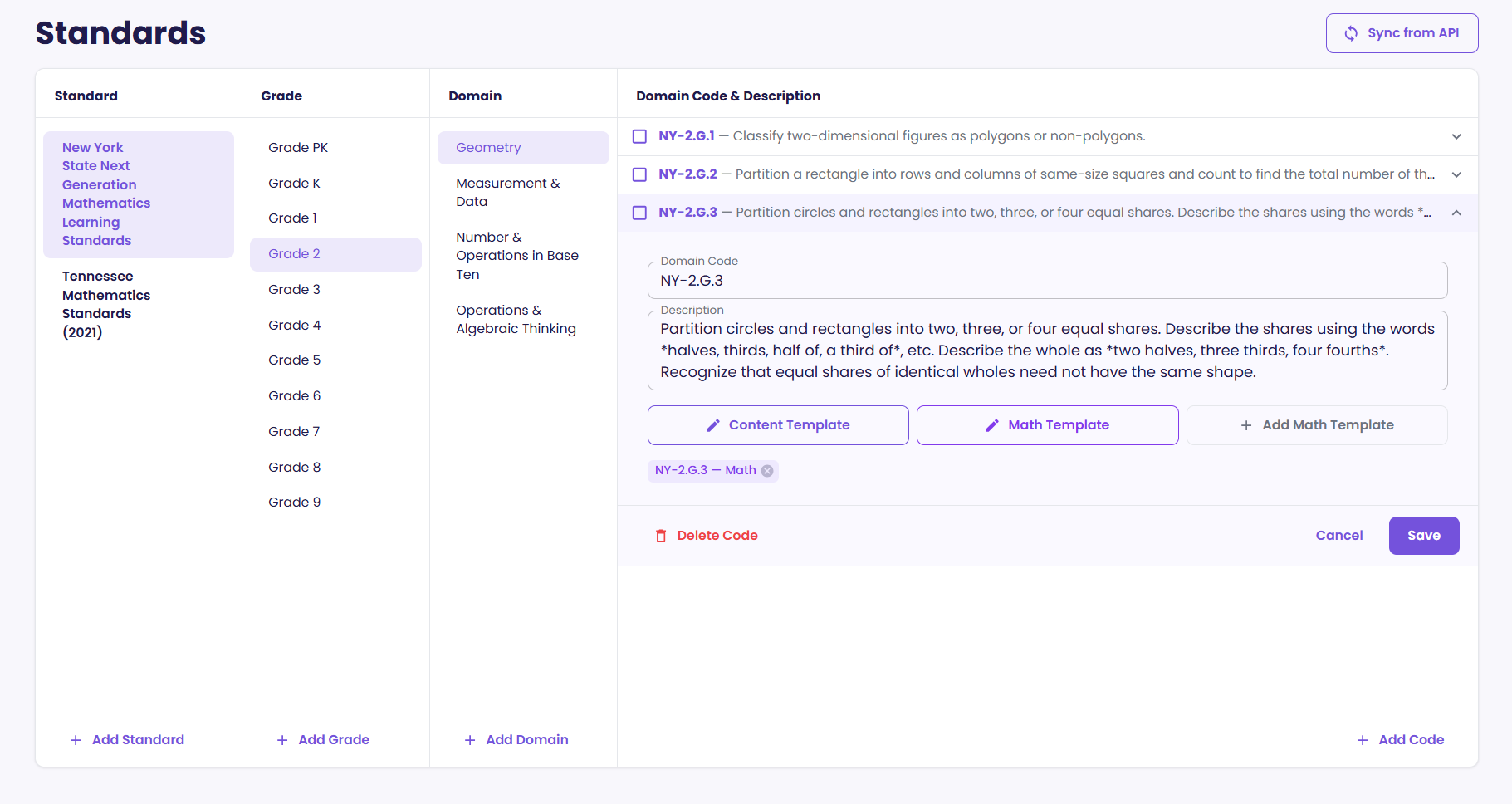This screenshot has width=1512, height=804.
Task: Select Tennessee Mathematics Standards (2021)
Action: (x=139, y=304)
